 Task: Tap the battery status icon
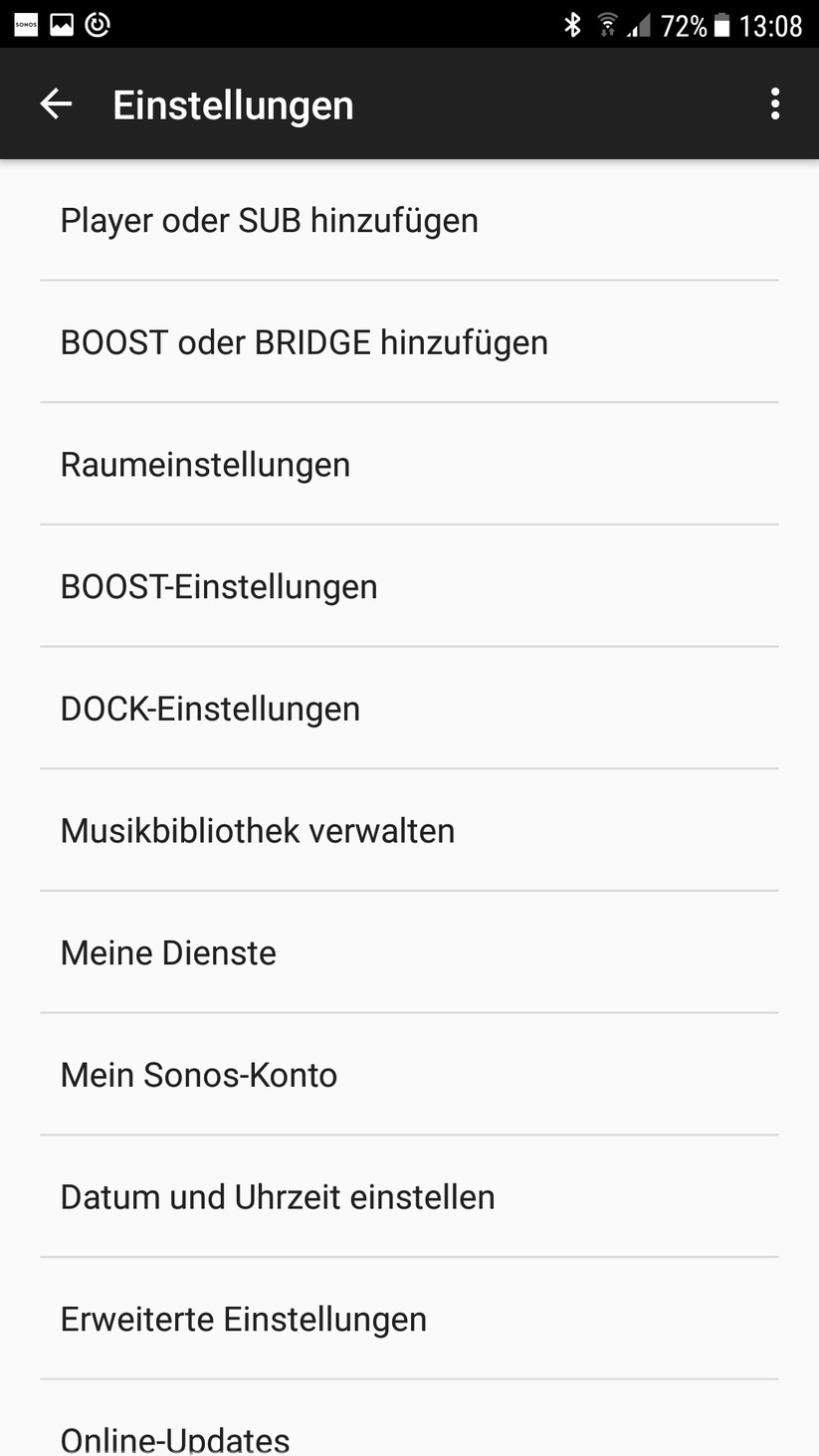[x=721, y=25]
